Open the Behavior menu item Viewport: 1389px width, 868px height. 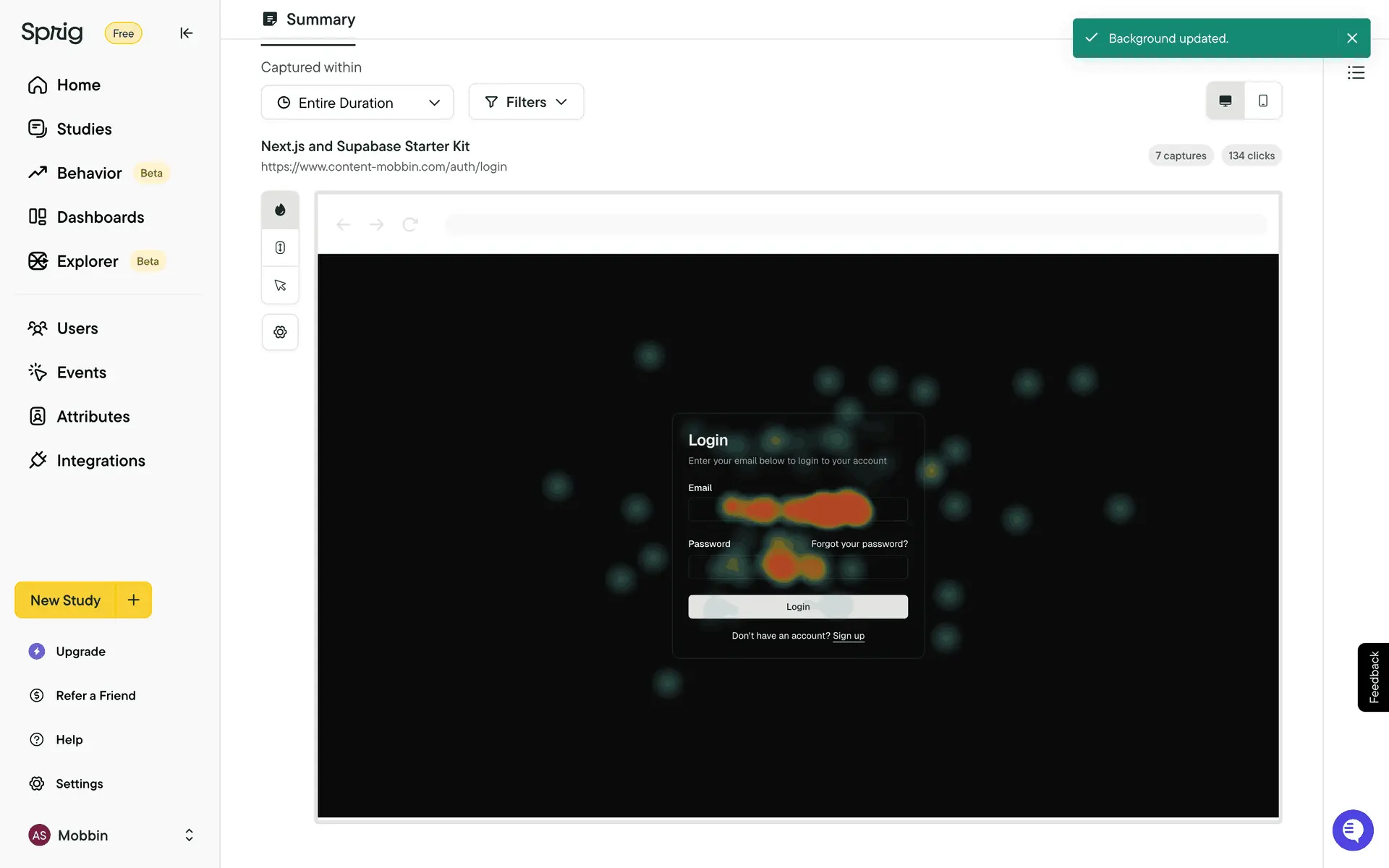point(89,173)
